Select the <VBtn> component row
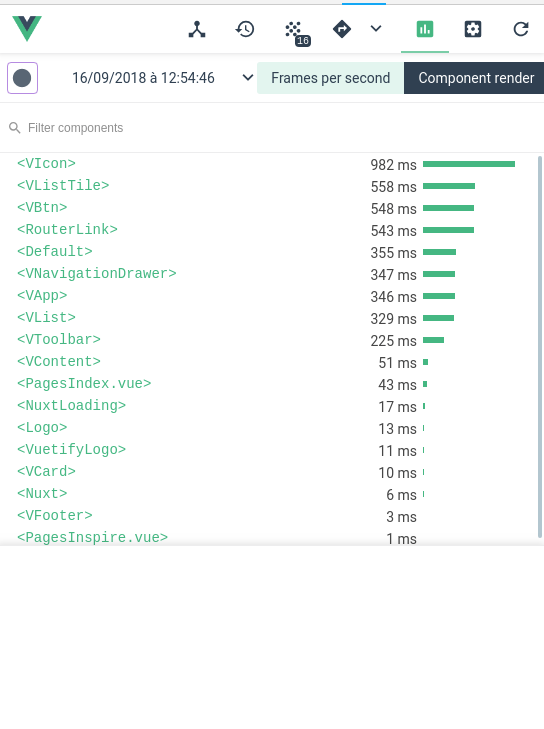Viewport: 544px width, 729px height. [x=269, y=208]
